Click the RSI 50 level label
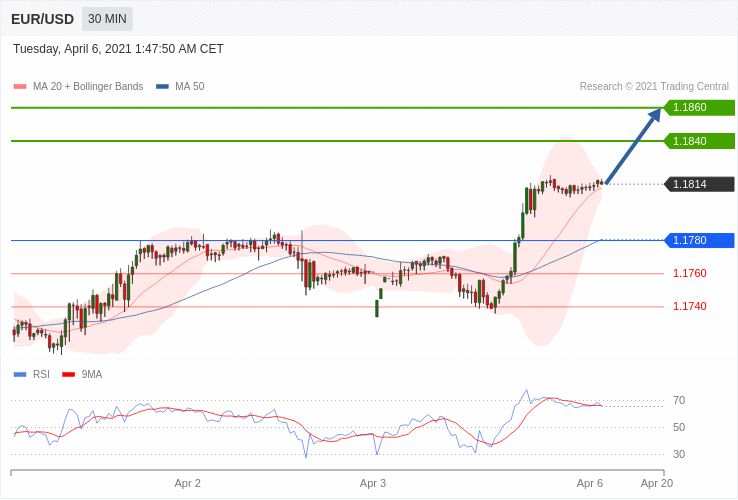738x500 pixels. coord(679,427)
